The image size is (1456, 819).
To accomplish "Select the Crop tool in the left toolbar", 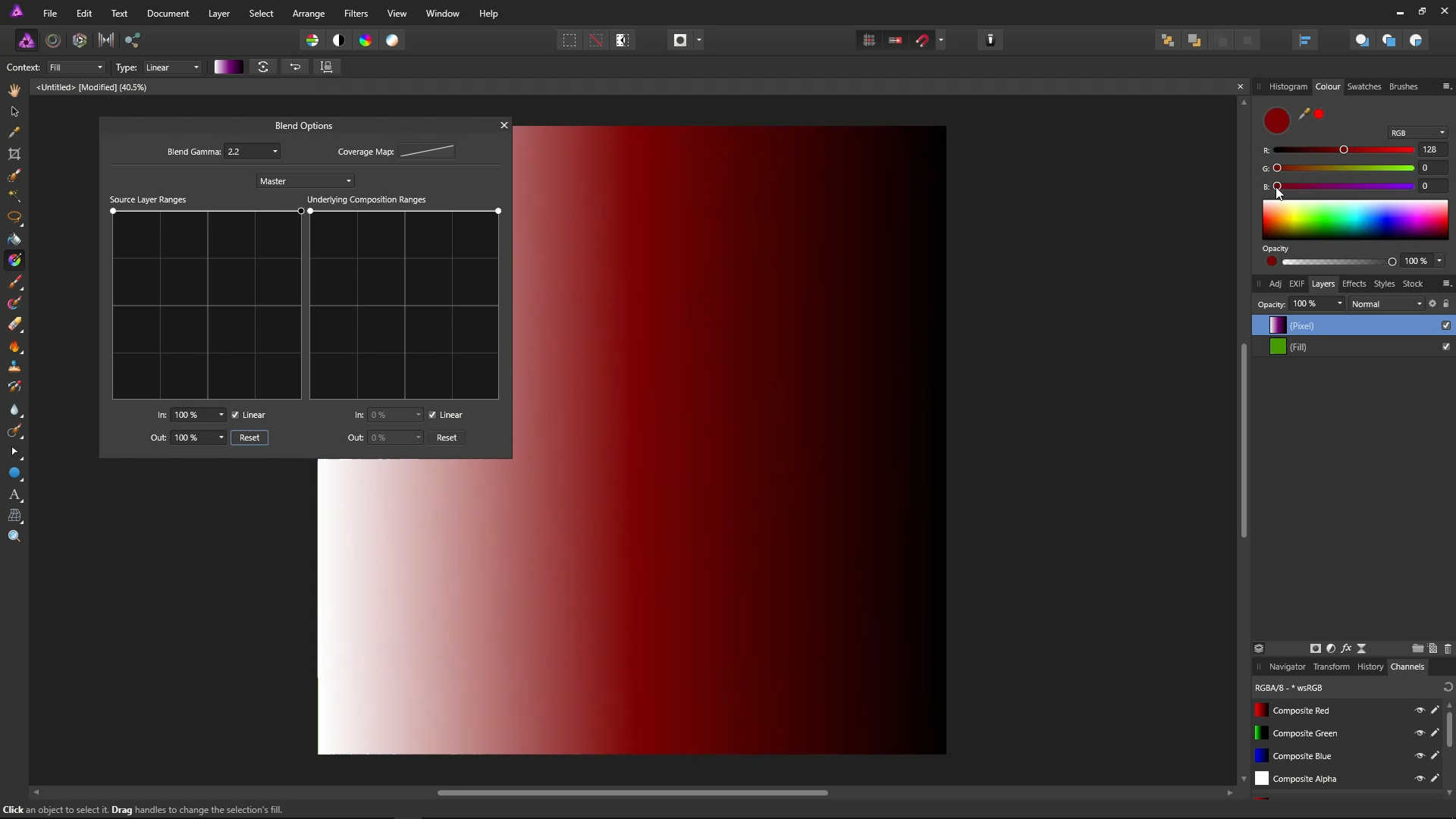I will 14,154.
